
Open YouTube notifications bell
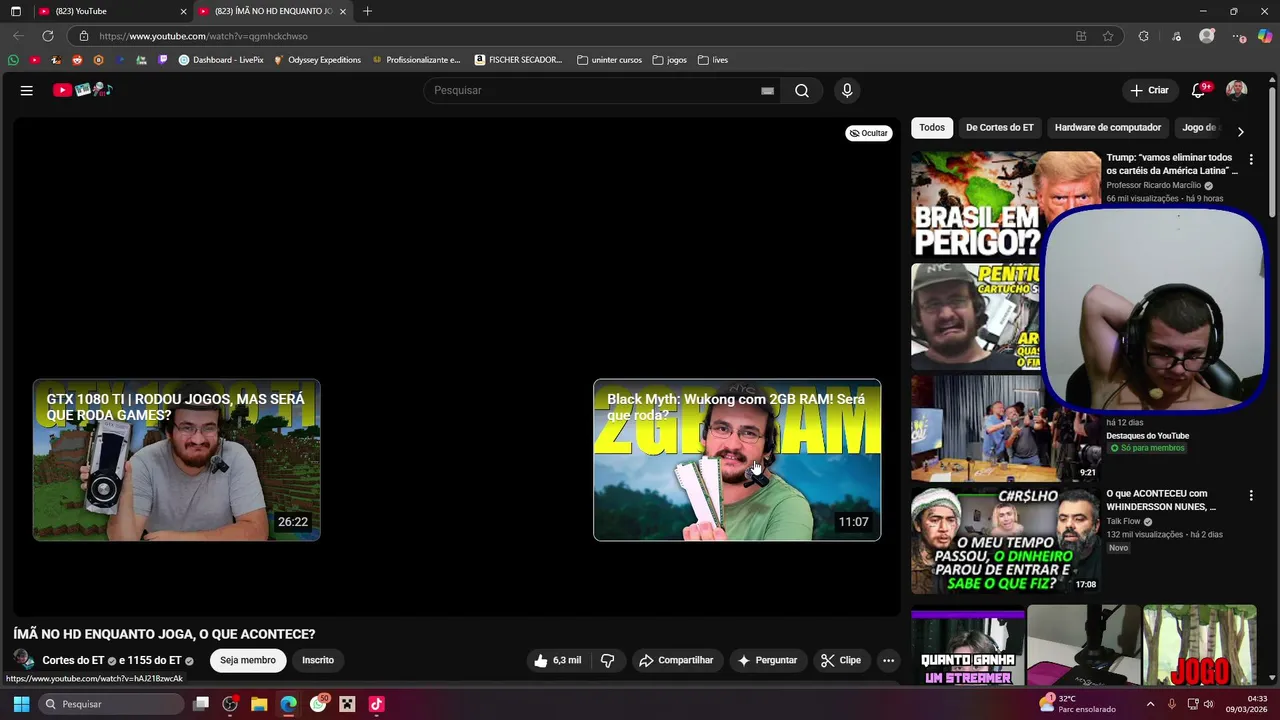[1198, 90]
